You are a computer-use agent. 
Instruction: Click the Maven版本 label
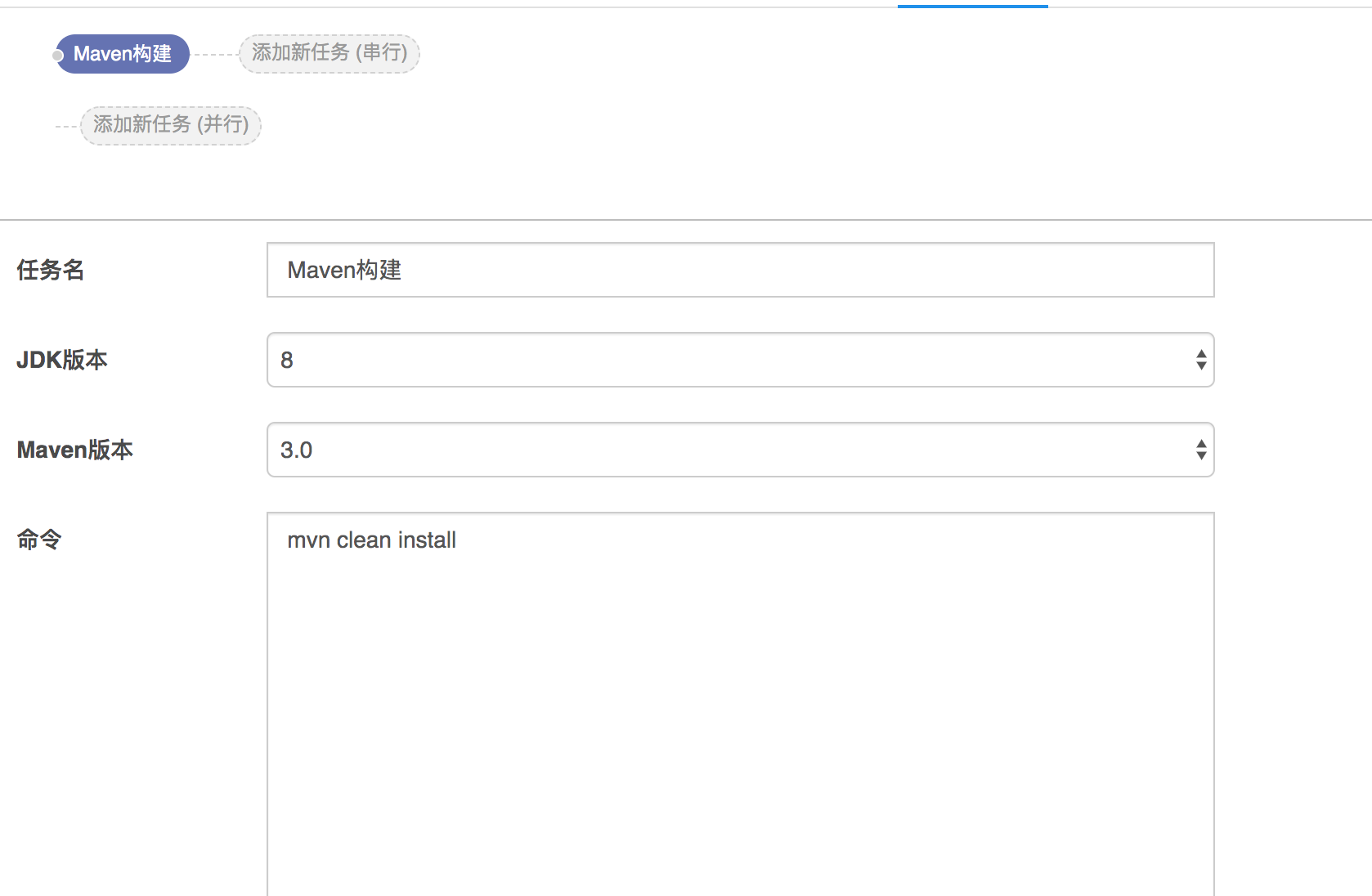(74, 450)
